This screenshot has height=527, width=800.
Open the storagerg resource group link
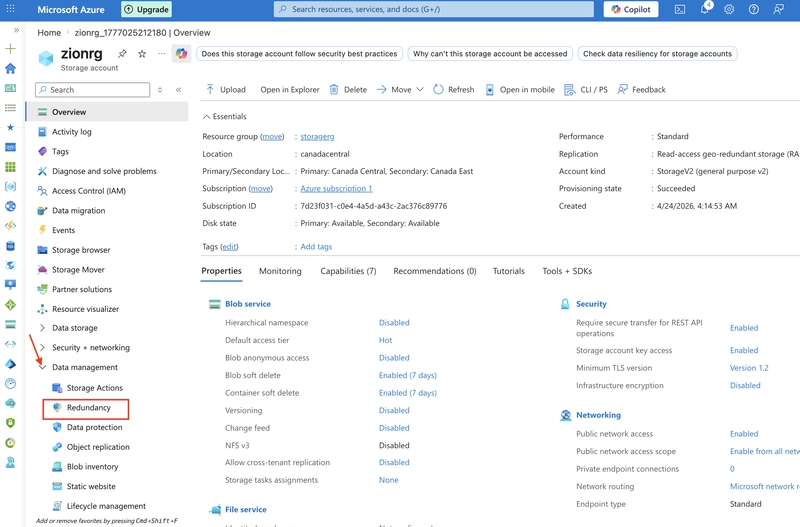coord(317,137)
